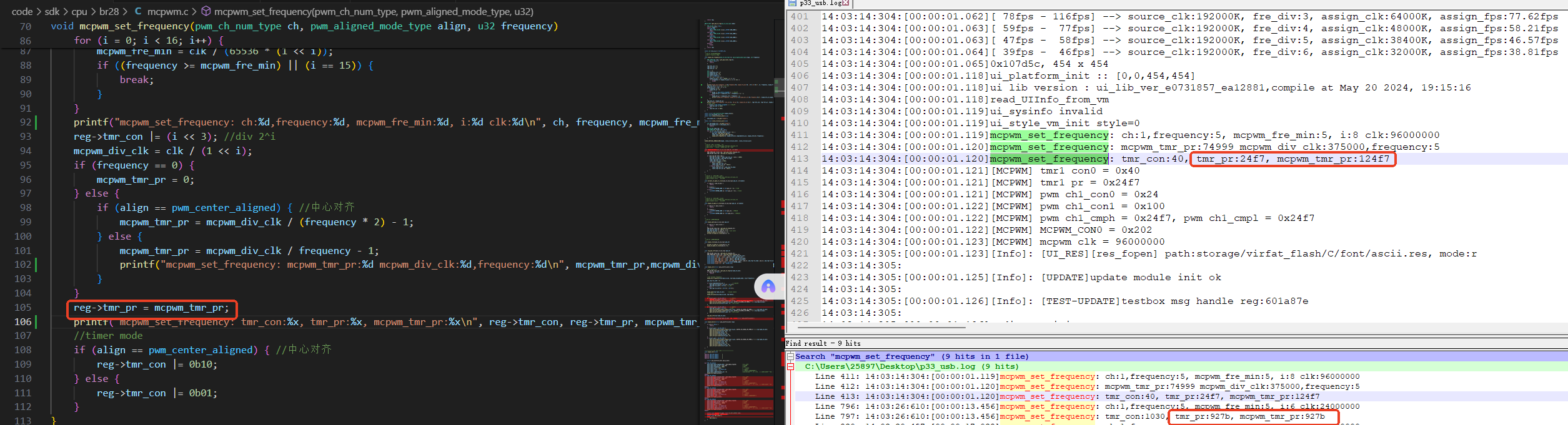Open the 'code' breadcrumb folder

point(22,11)
